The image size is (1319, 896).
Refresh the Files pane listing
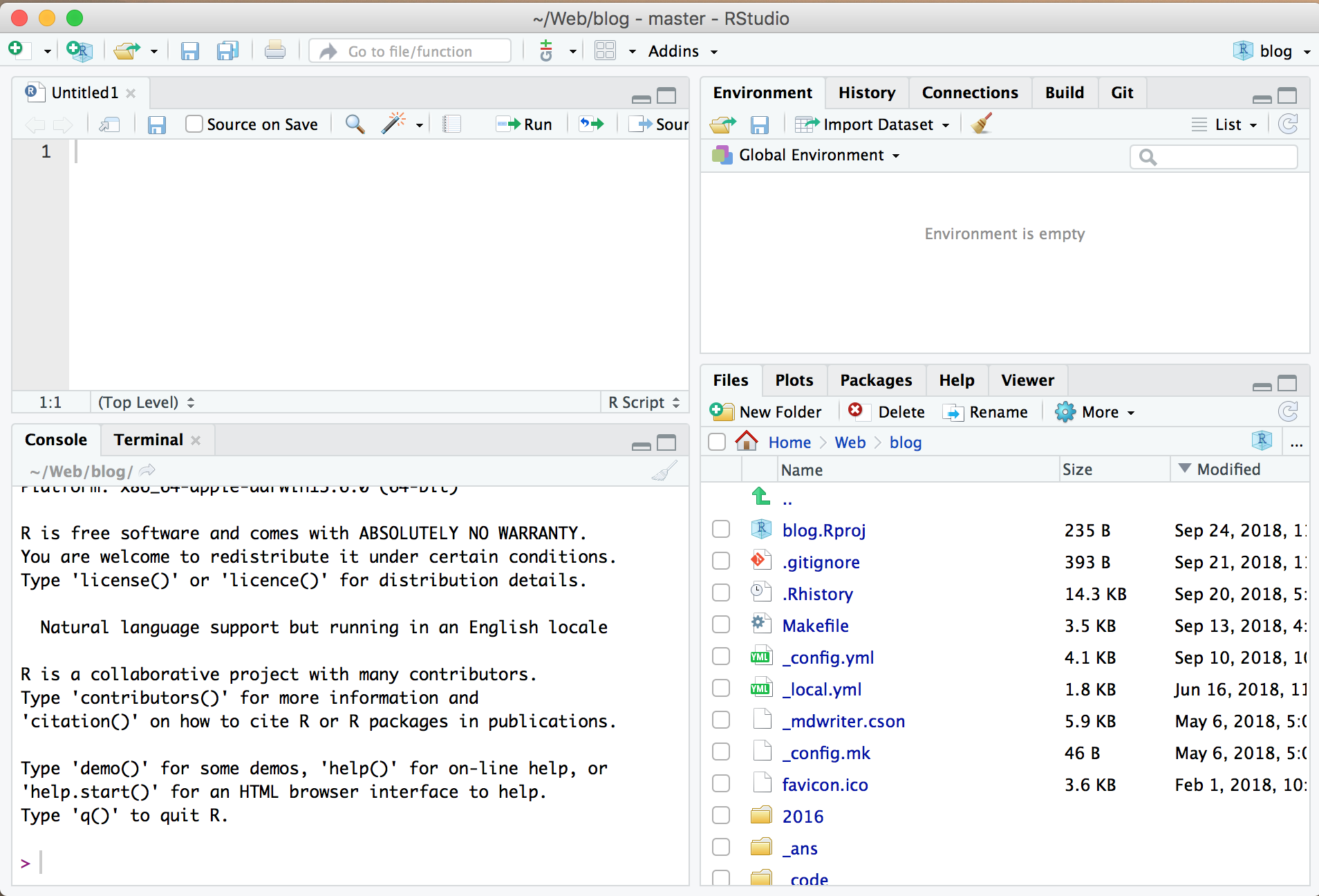pos(1288,412)
